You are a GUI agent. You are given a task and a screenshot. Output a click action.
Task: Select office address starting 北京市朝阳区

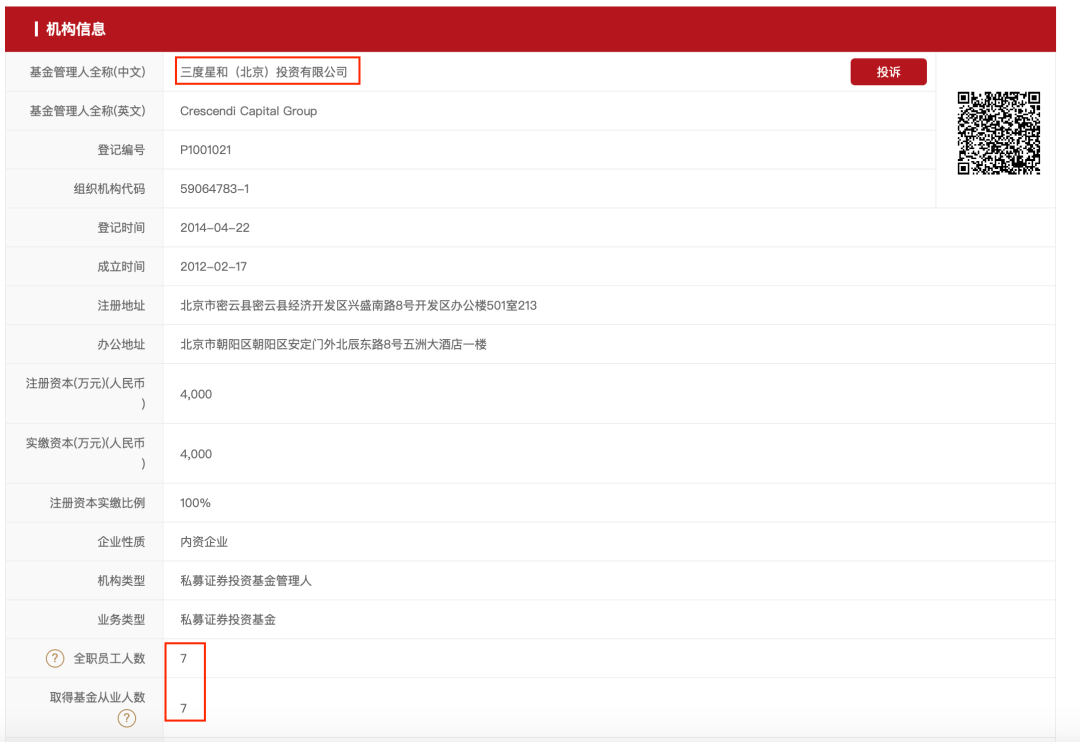333,344
